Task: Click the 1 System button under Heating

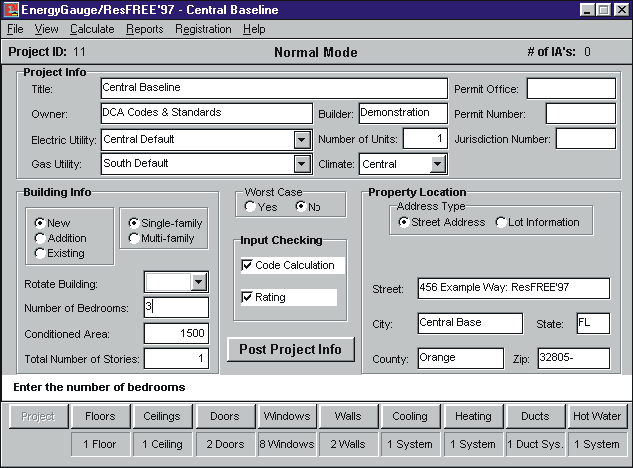Action: point(473,444)
